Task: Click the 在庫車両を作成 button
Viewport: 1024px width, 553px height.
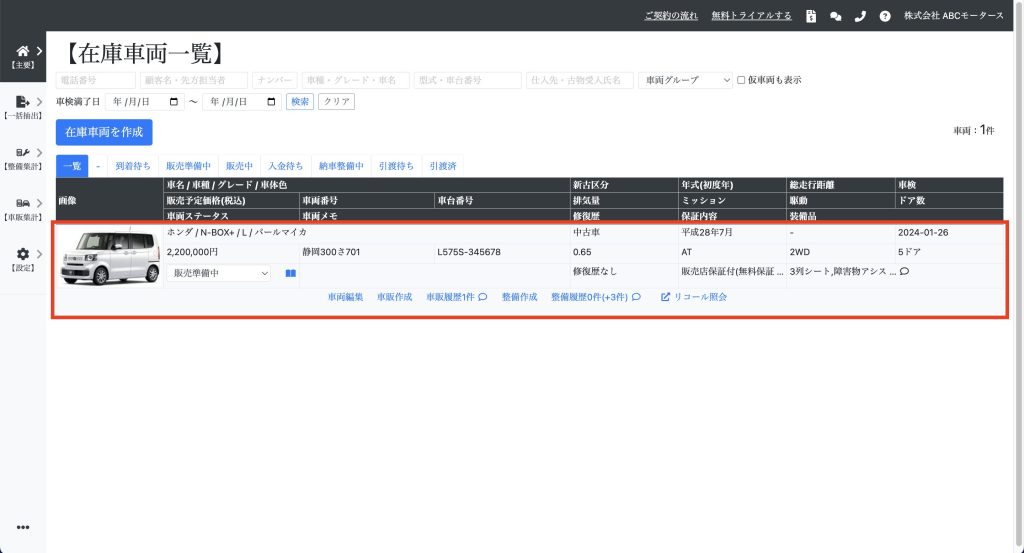Action: tap(104, 132)
